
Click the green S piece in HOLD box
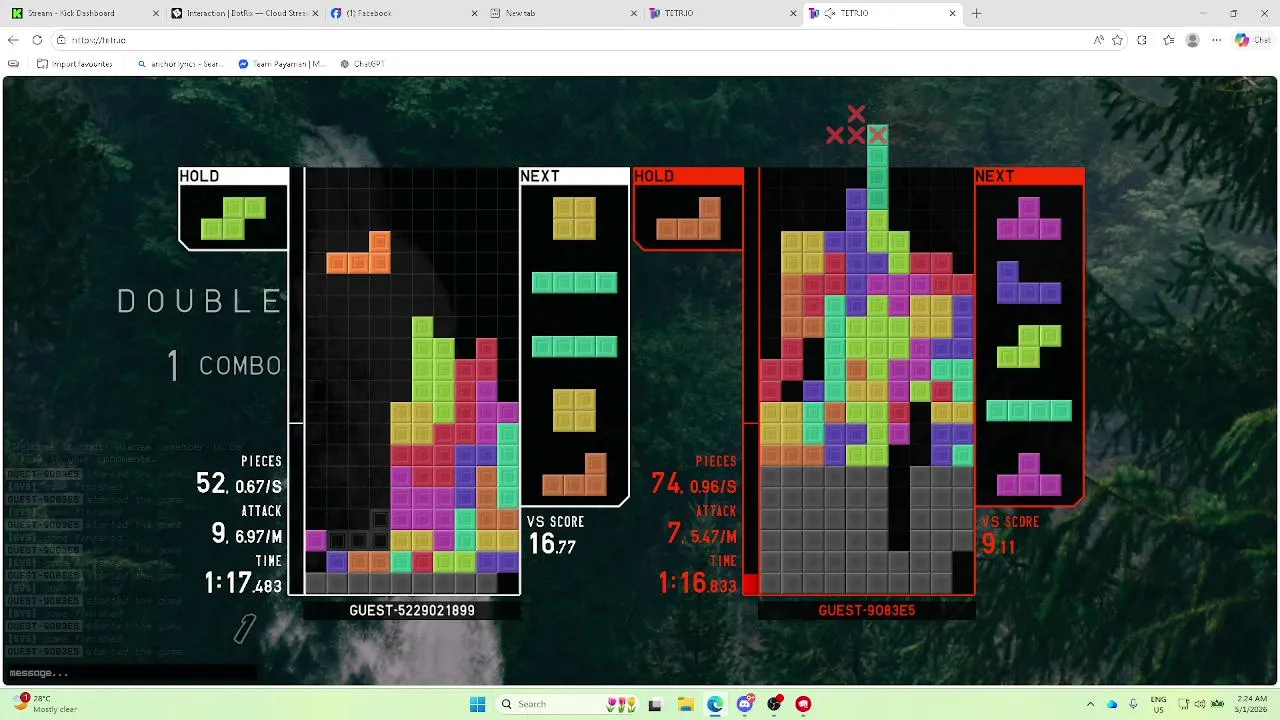coord(233,219)
